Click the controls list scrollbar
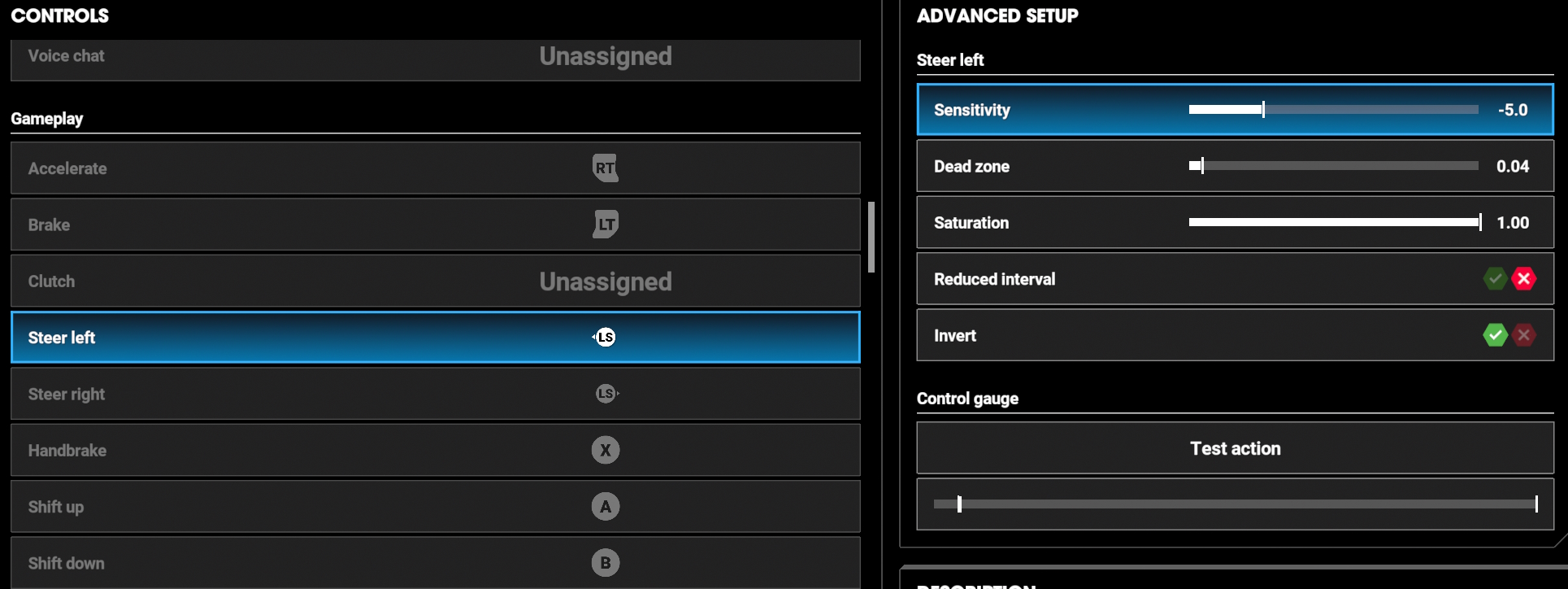Viewport: 1568px width, 589px height. (871, 237)
